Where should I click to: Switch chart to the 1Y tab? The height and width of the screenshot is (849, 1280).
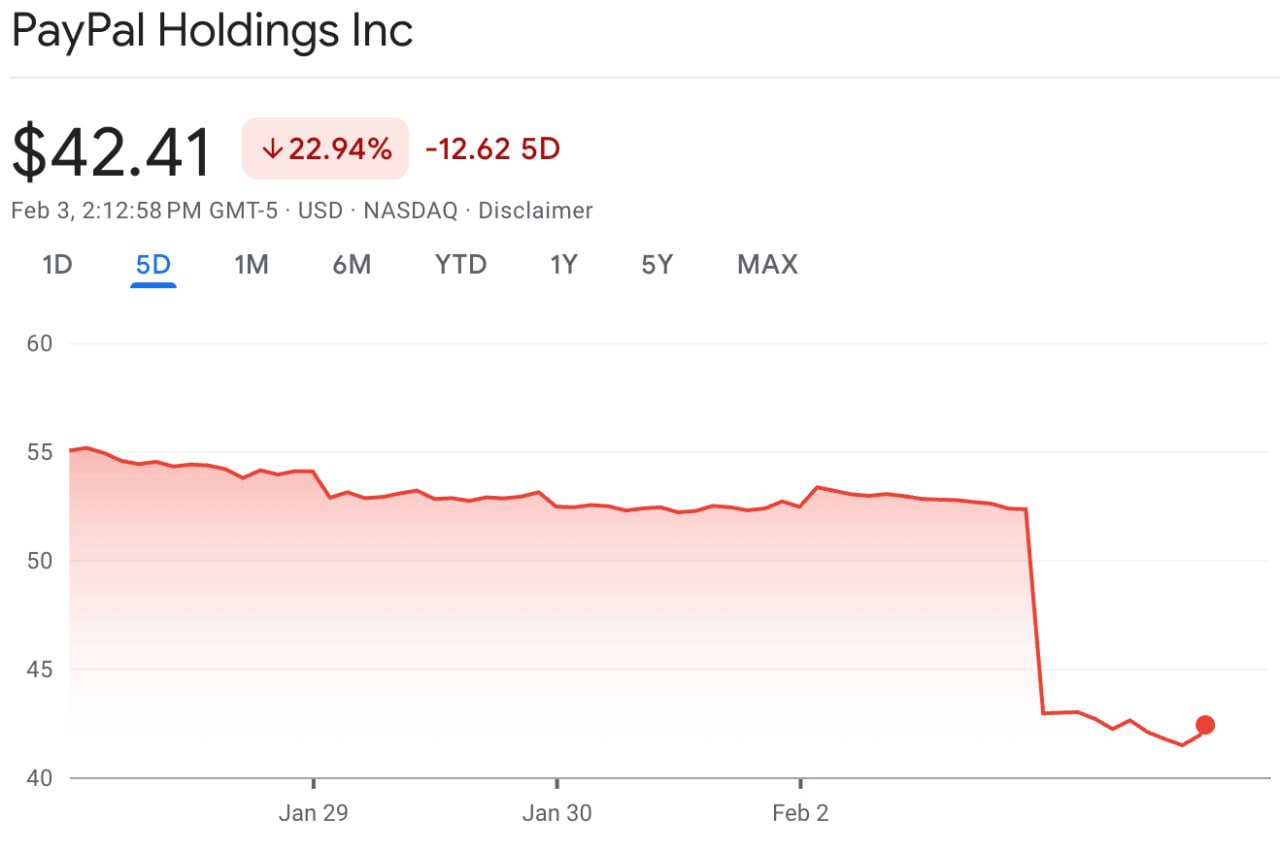pyautogui.click(x=564, y=265)
